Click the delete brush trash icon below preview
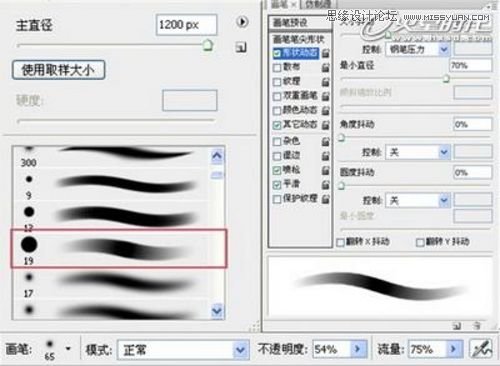The image size is (500, 366). coord(477,325)
